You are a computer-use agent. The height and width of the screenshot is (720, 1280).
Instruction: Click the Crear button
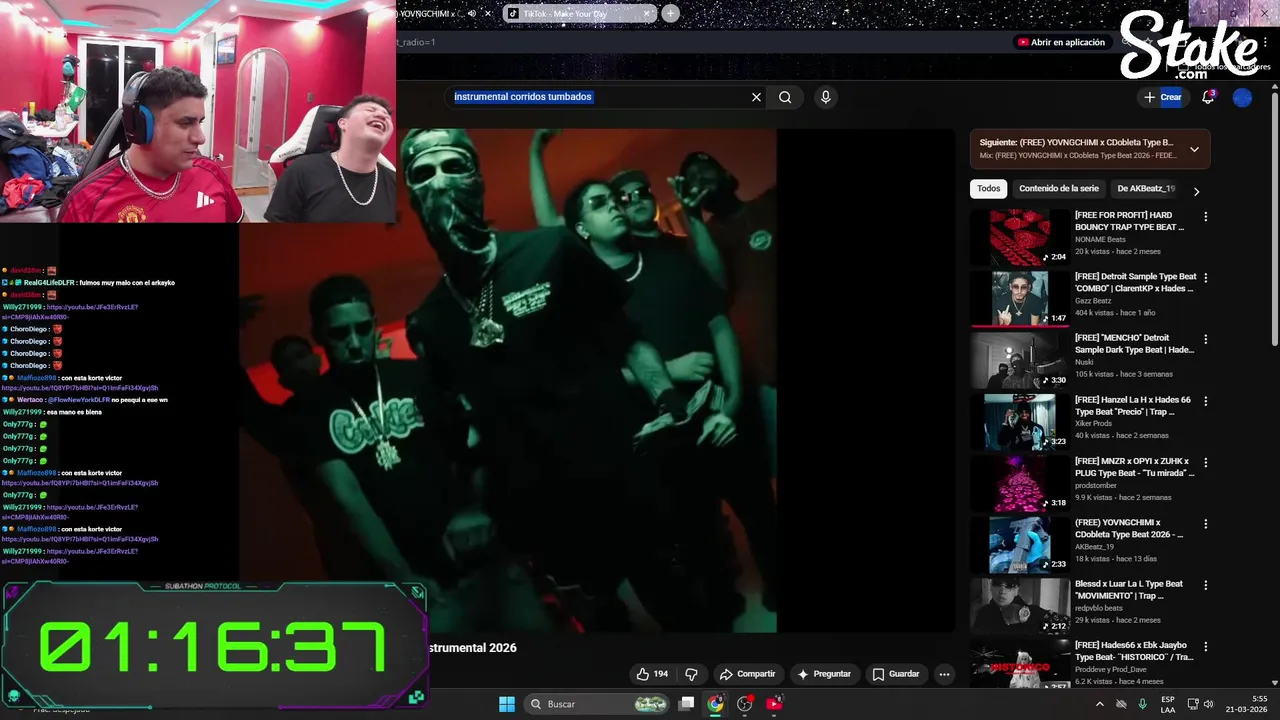[1163, 97]
